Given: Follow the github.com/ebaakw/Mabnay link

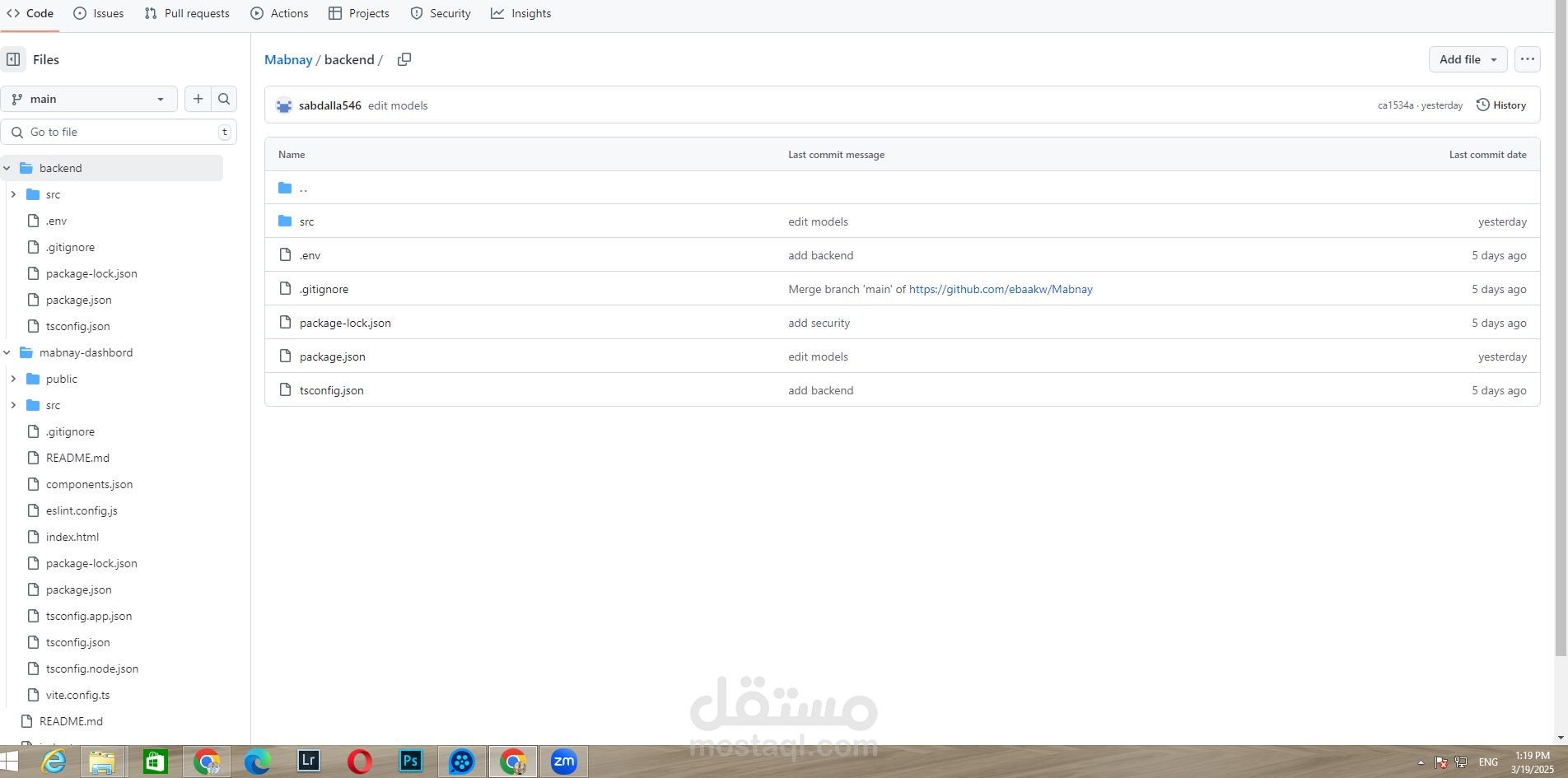Looking at the screenshot, I should 1001,288.
